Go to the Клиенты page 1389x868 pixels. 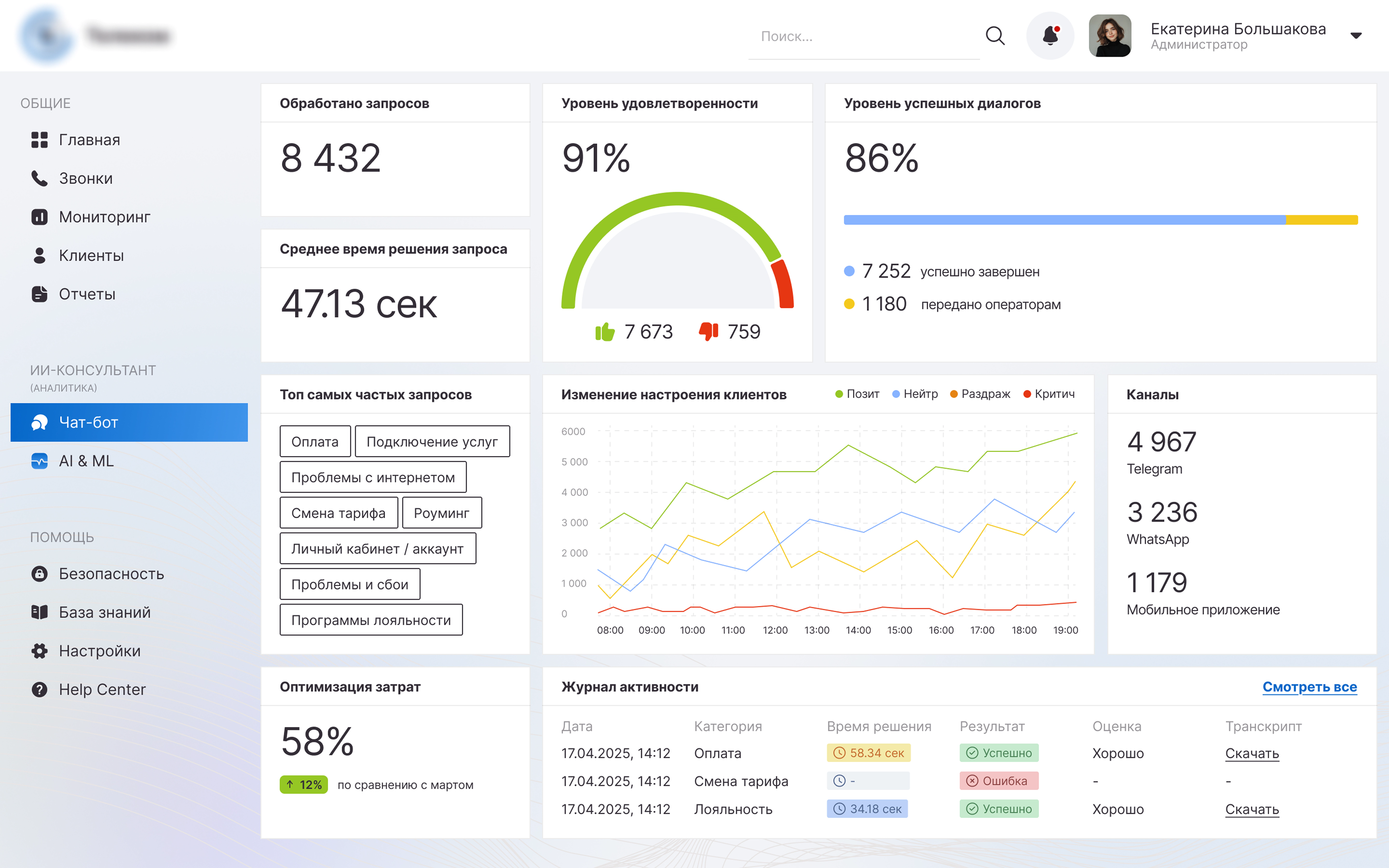[91, 256]
